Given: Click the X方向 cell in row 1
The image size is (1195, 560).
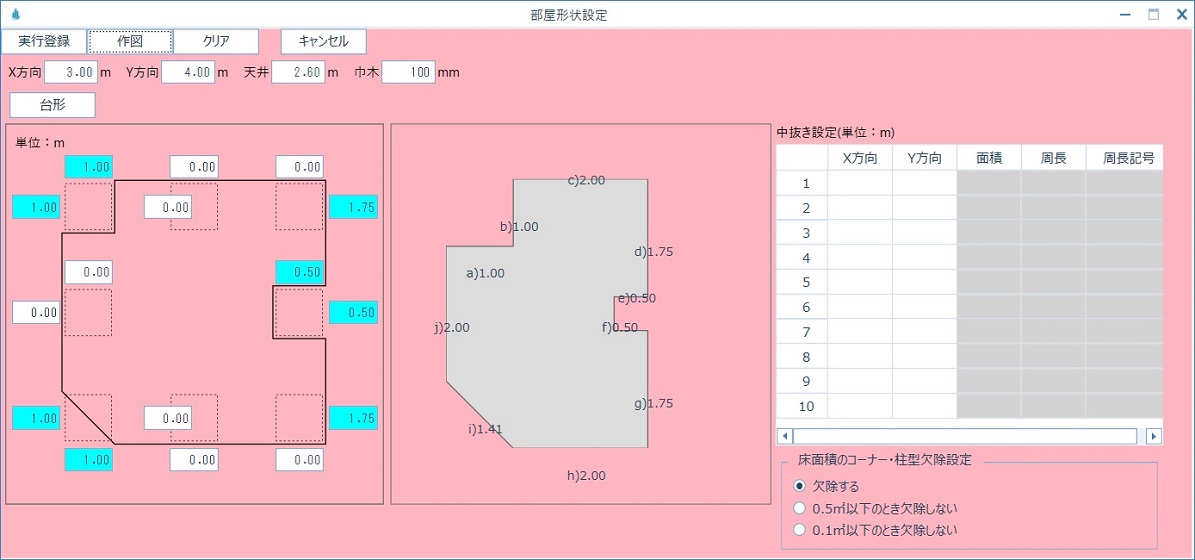Looking at the screenshot, I should click(860, 183).
